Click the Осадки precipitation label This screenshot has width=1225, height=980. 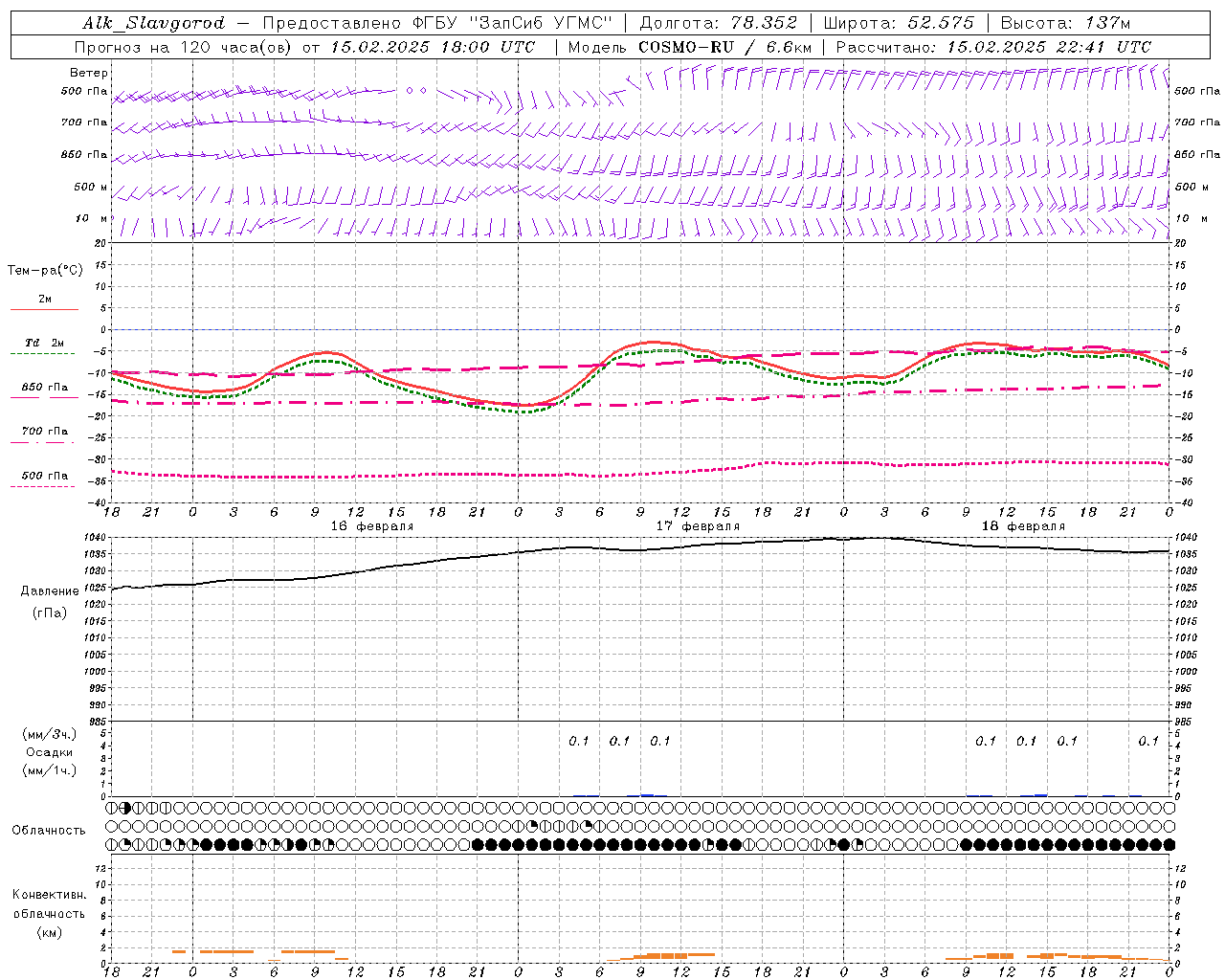coord(50,752)
